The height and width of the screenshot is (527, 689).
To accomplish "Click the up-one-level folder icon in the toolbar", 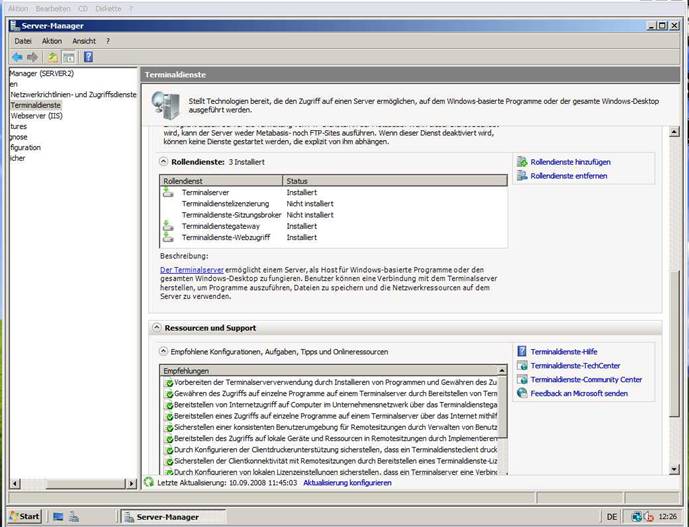I will (53, 57).
